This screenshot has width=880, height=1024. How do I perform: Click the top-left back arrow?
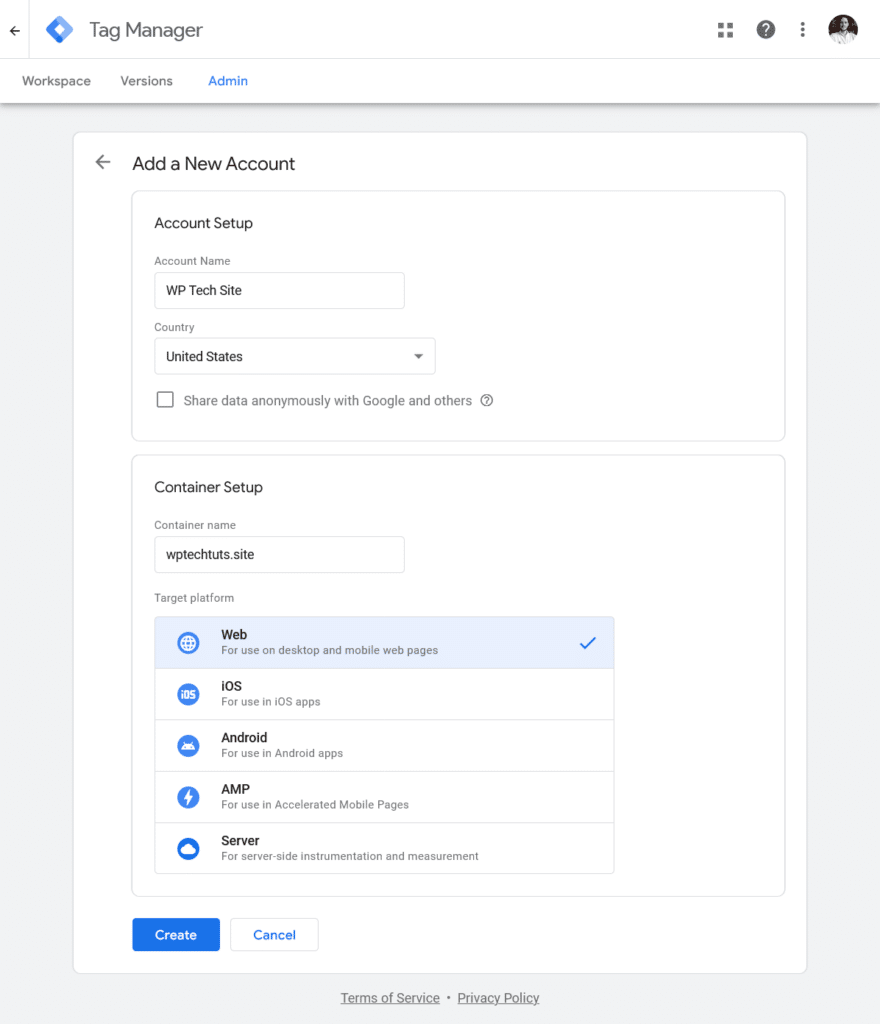coord(14,30)
